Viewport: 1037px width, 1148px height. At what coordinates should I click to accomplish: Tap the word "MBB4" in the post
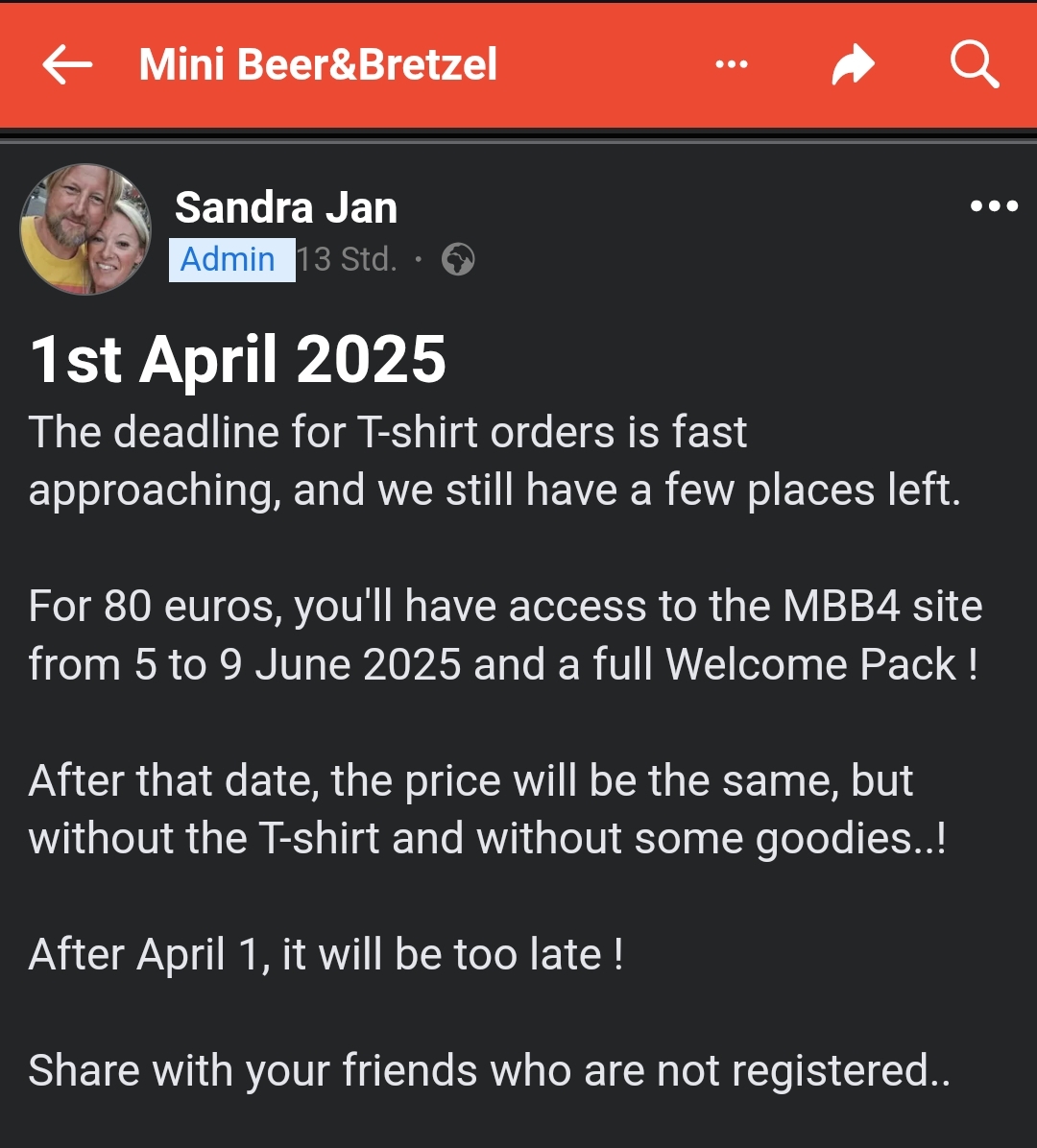[842, 607]
